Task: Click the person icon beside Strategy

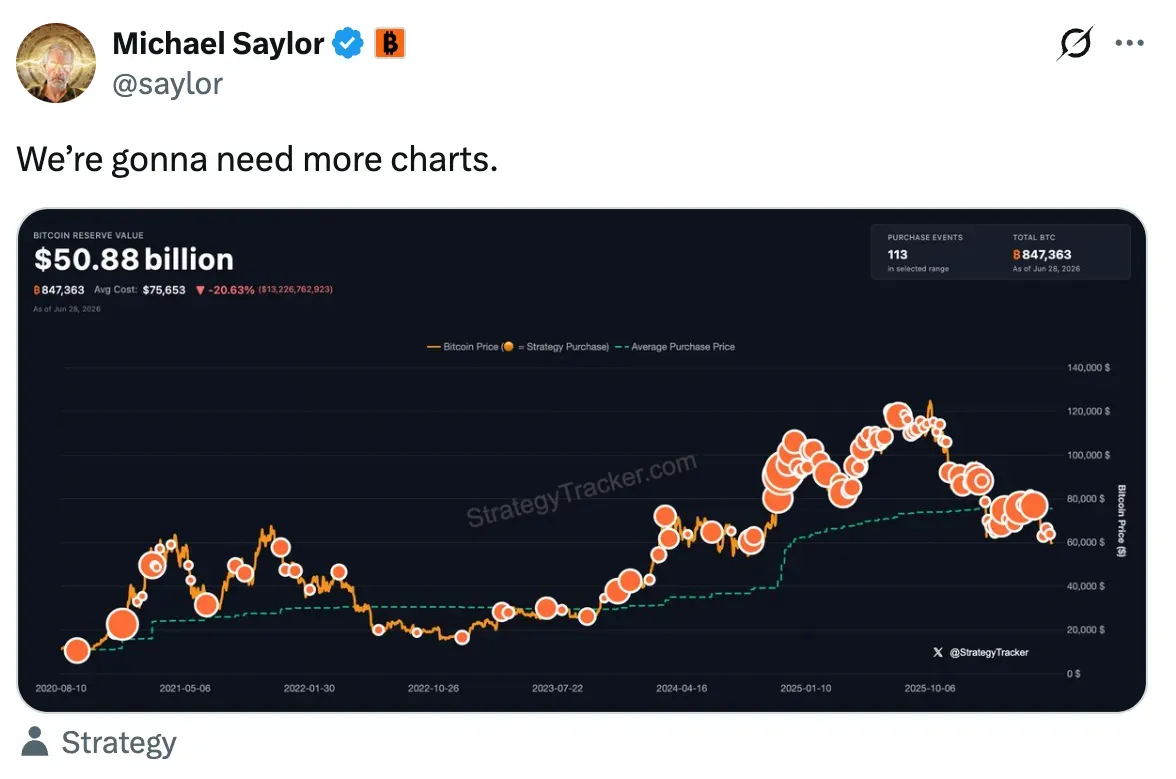Action: pos(34,742)
